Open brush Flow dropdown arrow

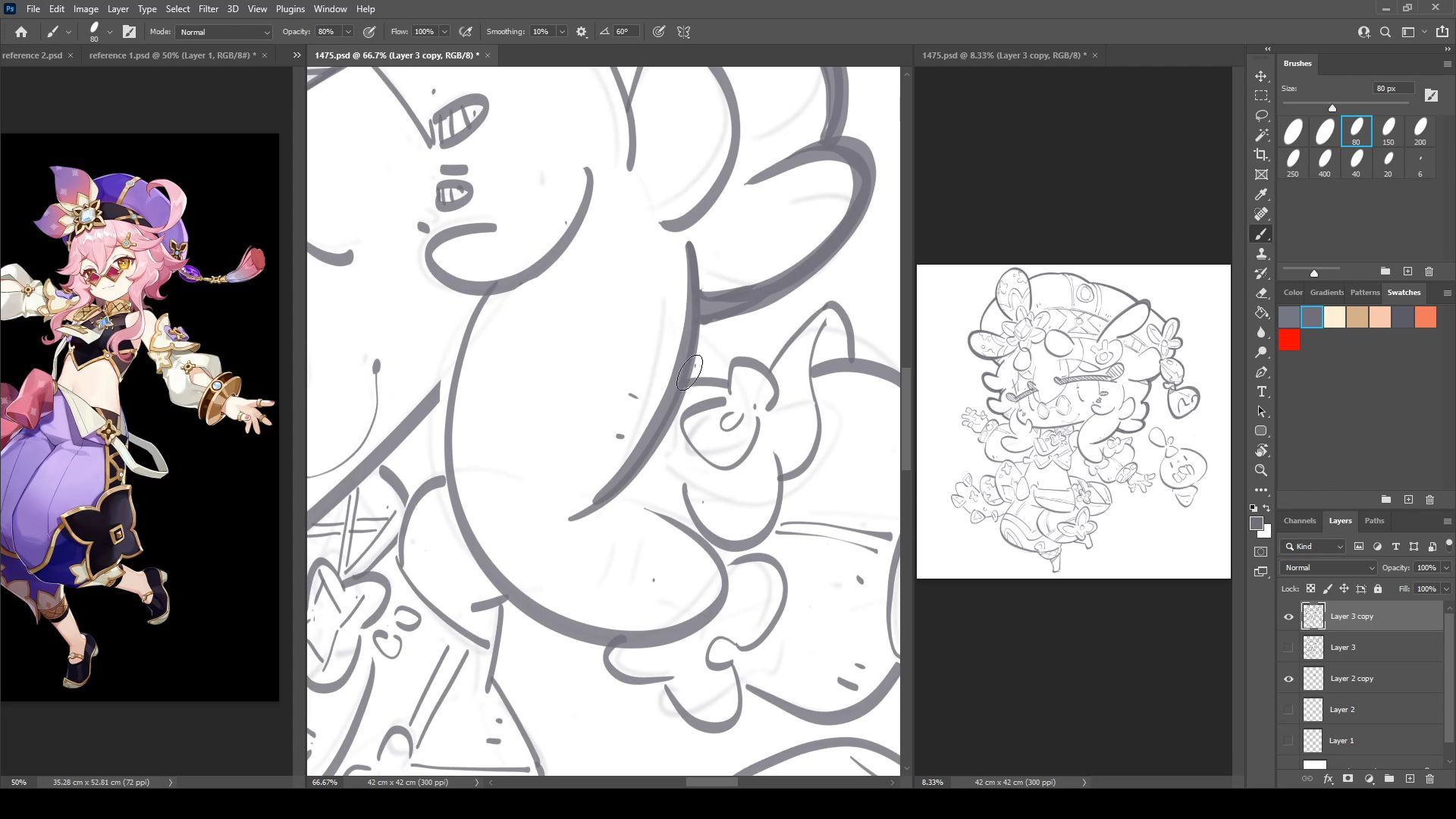point(444,32)
